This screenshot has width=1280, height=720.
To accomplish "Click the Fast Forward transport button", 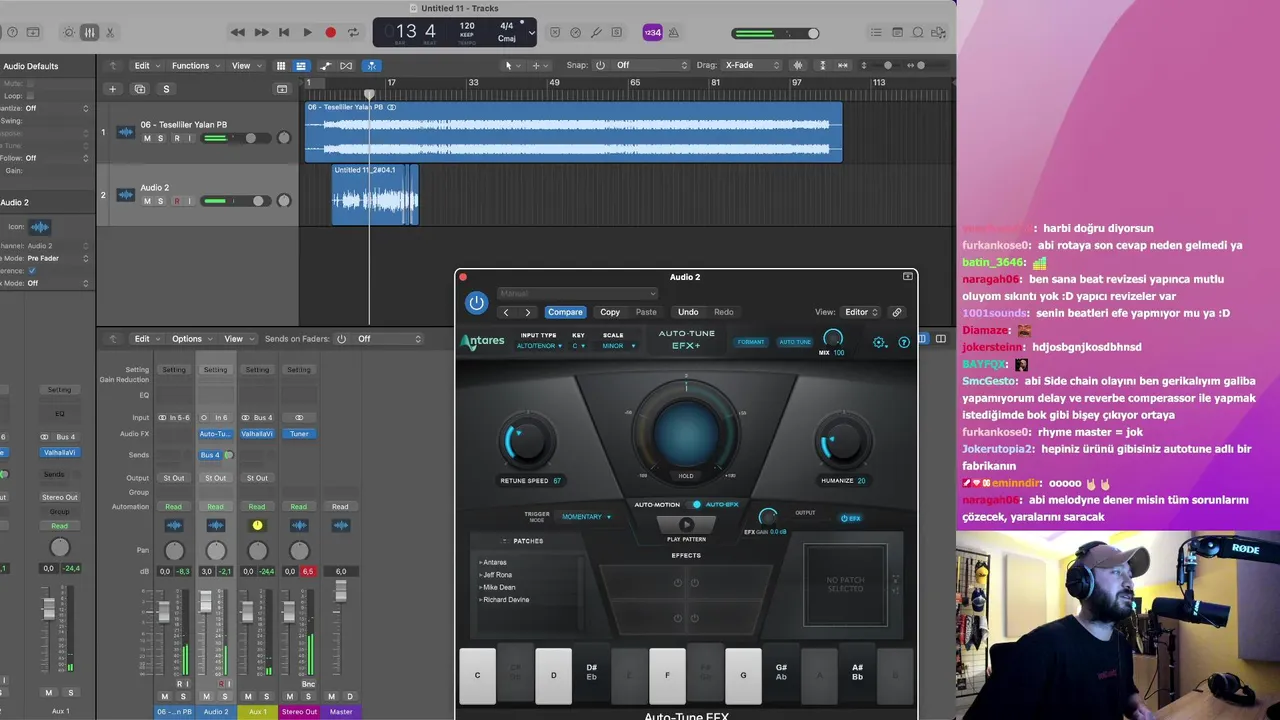I will pyautogui.click(x=261, y=33).
